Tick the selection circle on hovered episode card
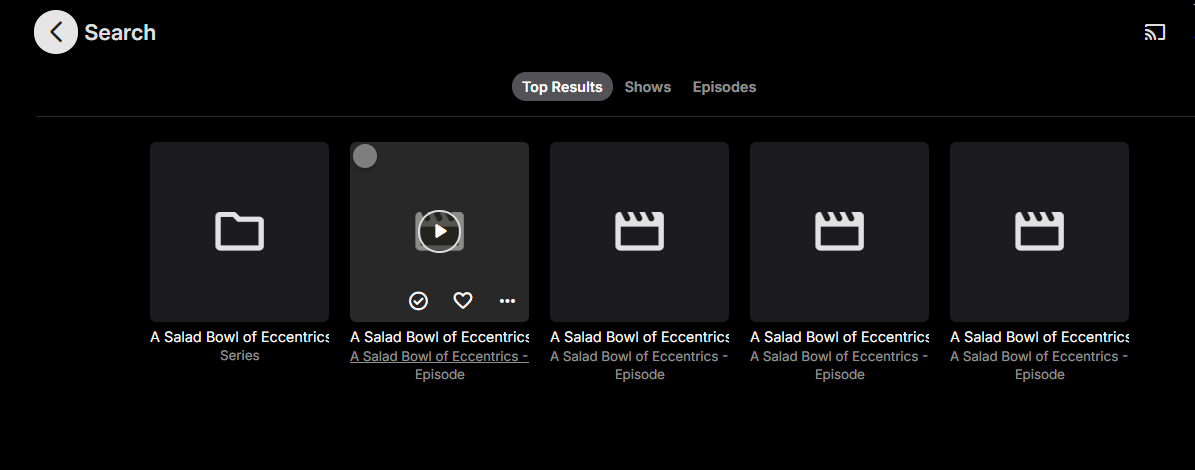Screen dimensions: 1195x470 coord(366,156)
